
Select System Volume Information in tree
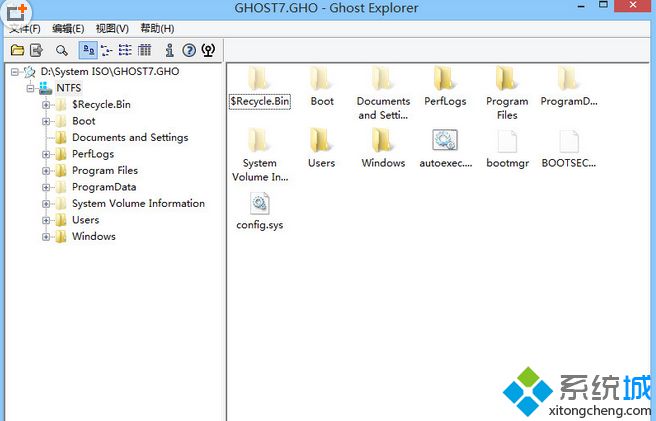138,203
